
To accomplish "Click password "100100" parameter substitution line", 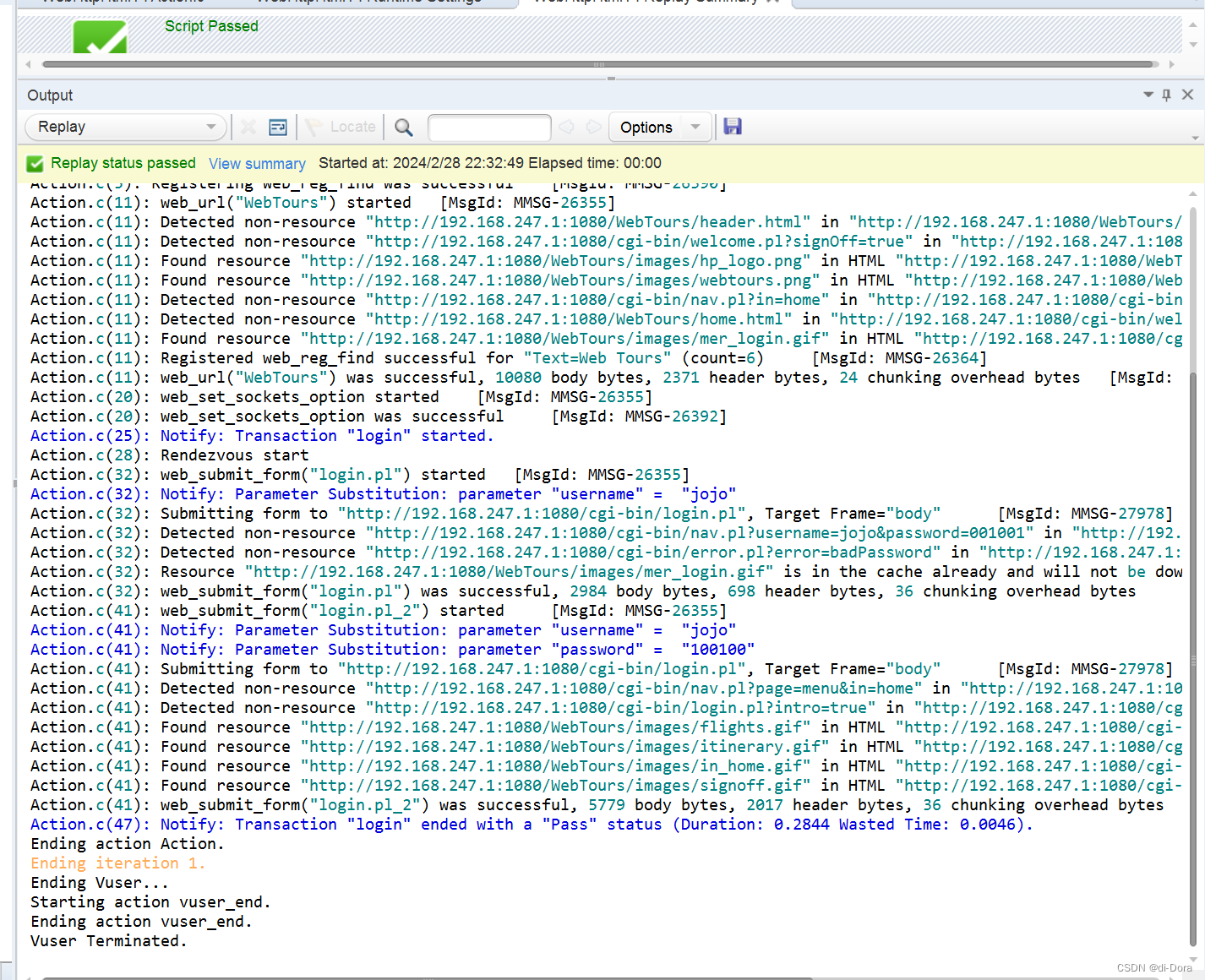I will pyautogui.click(x=393, y=650).
